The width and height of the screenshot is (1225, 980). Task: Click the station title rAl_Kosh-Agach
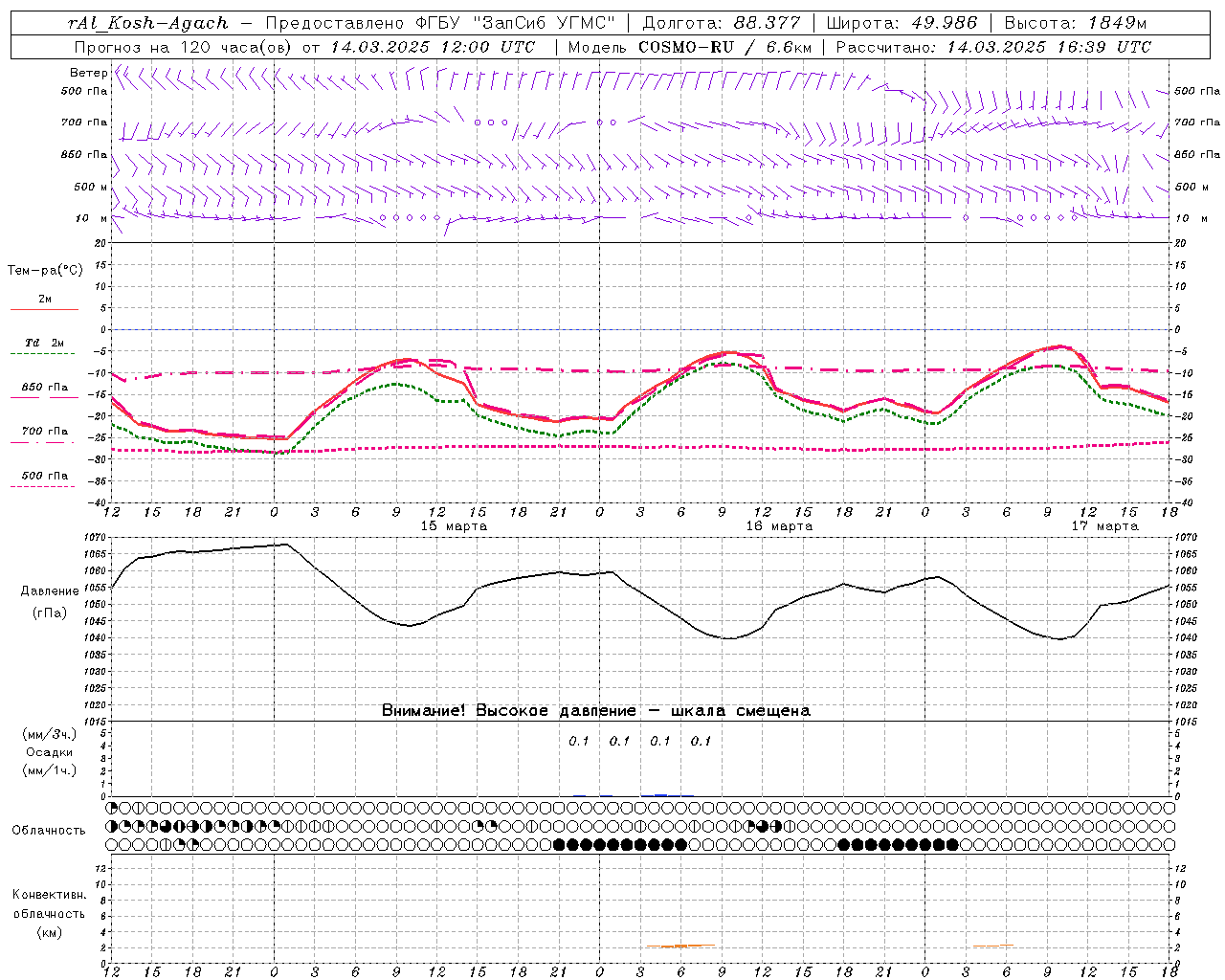[x=148, y=24]
